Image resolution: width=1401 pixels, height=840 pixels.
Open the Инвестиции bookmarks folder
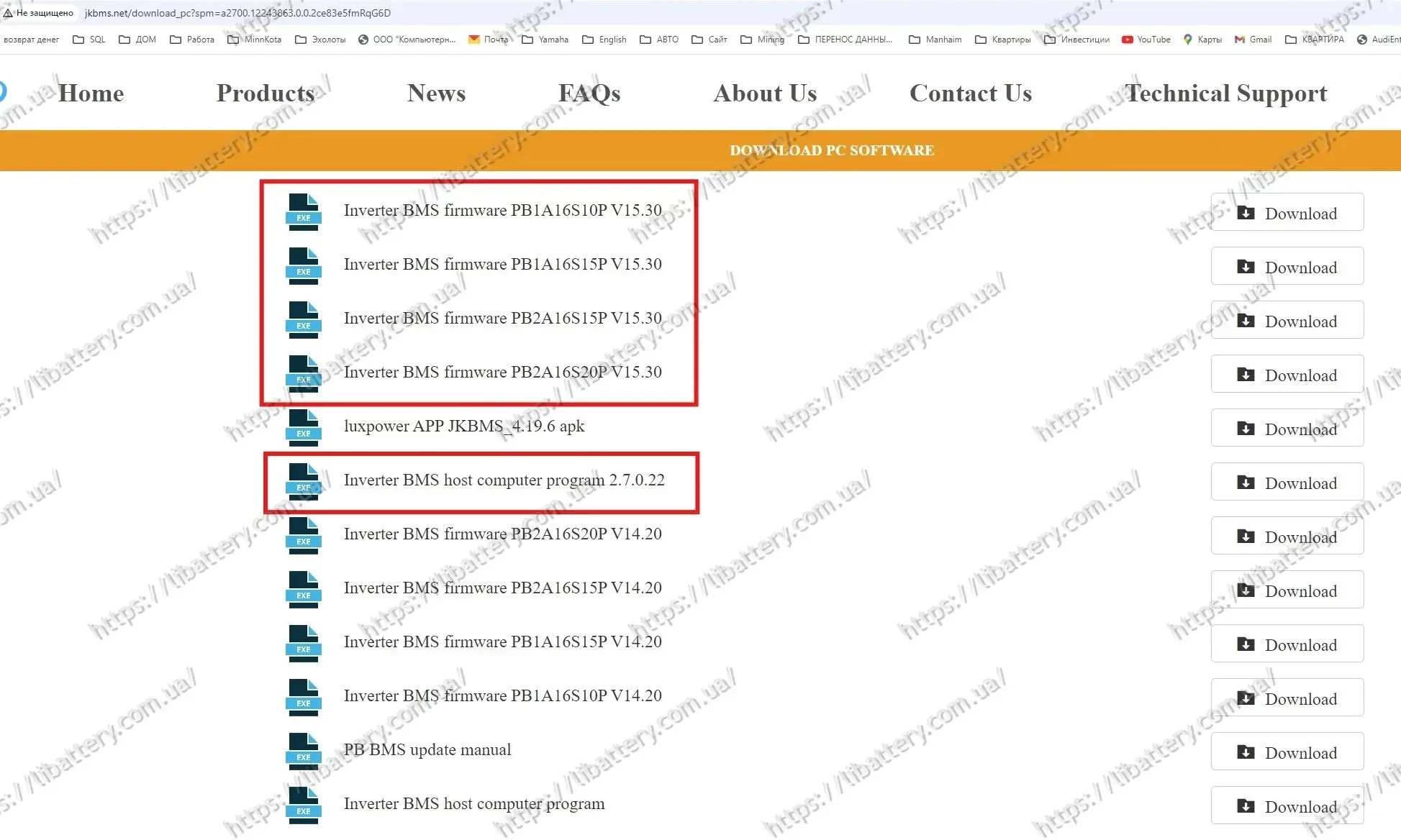1077,40
